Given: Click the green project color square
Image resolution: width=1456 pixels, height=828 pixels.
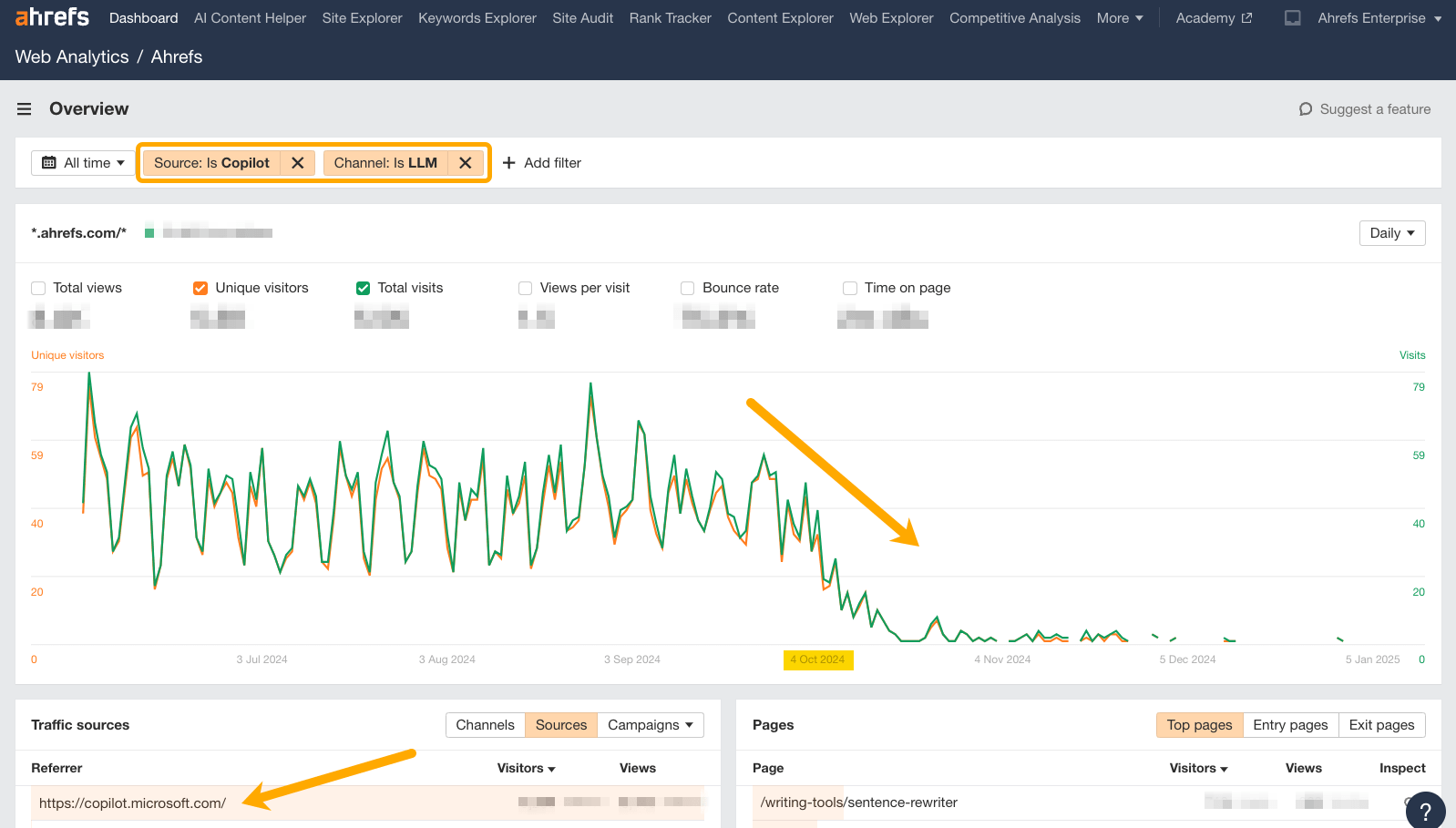Looking at the screenshot, I should point(149,233).
